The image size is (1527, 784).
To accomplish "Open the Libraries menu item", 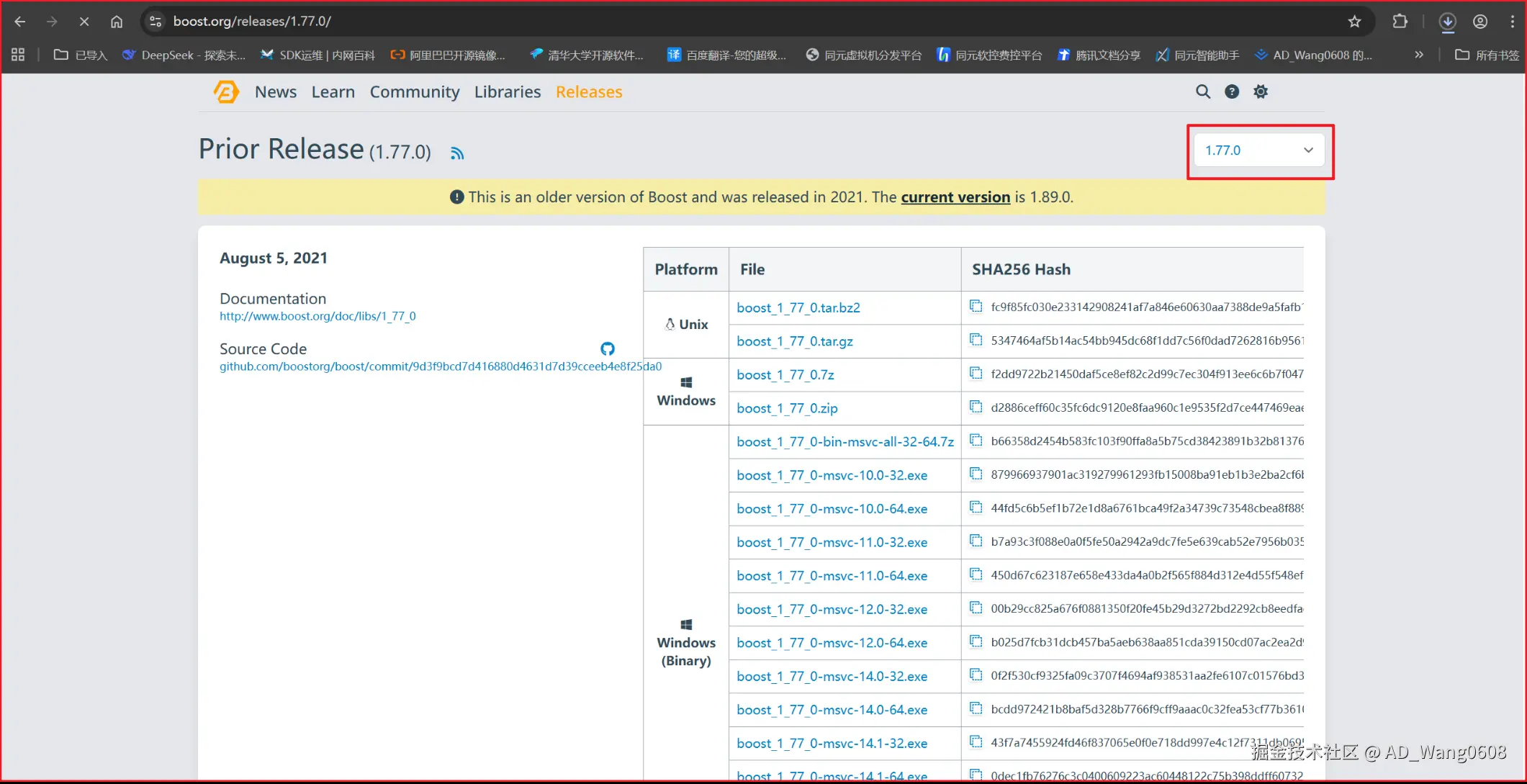I will (x=507, y=92).
